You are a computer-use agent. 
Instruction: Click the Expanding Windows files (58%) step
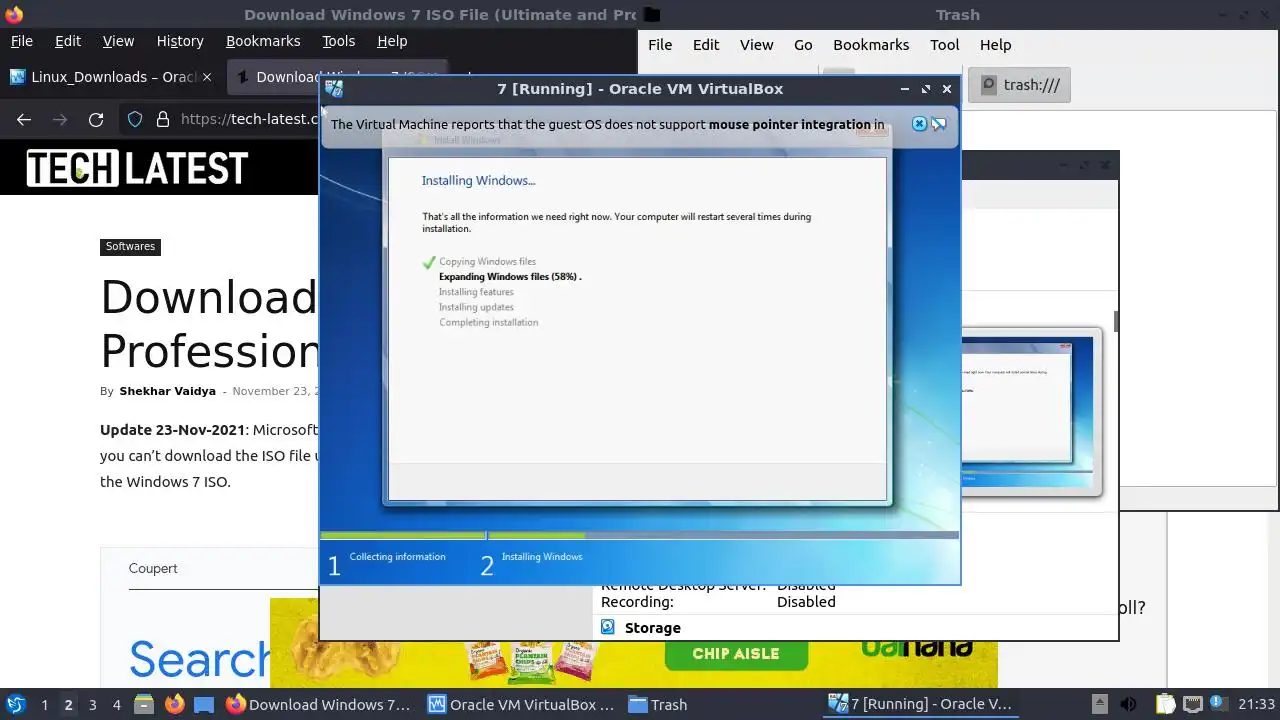[510, 277]
